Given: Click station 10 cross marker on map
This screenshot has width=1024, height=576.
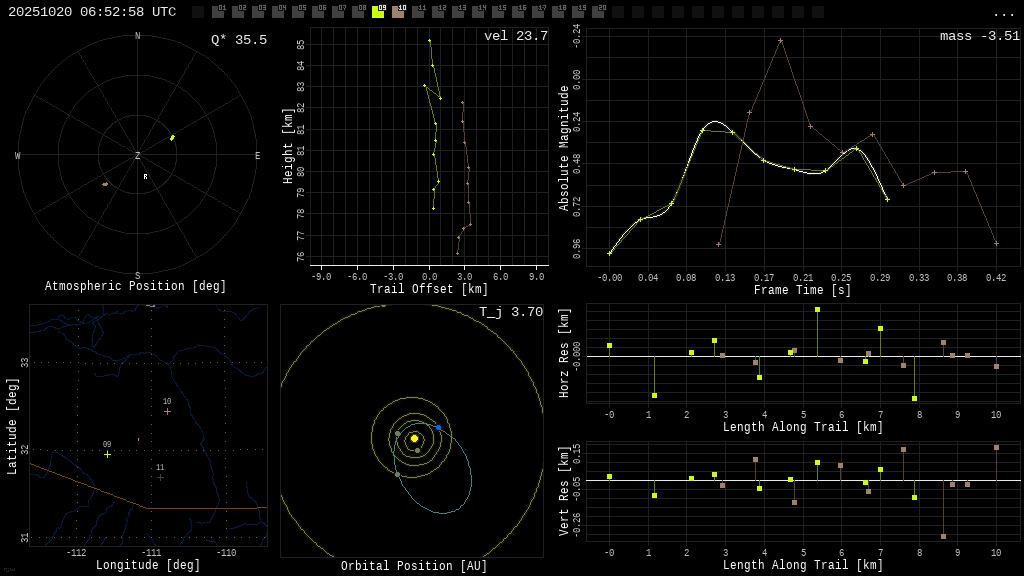Looking at the screenshot, I should click(x=167, y=411).
